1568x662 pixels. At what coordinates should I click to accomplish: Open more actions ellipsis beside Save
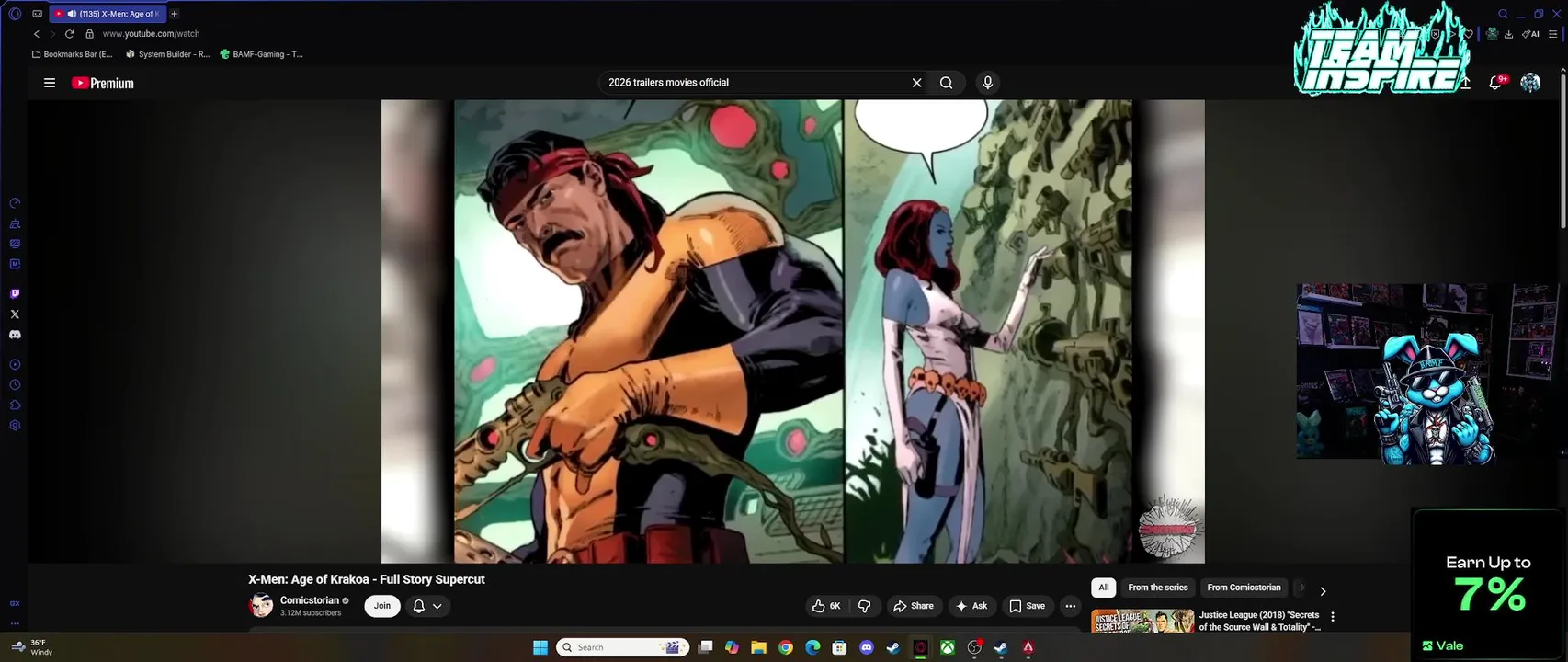click(x=1070, y=606)
